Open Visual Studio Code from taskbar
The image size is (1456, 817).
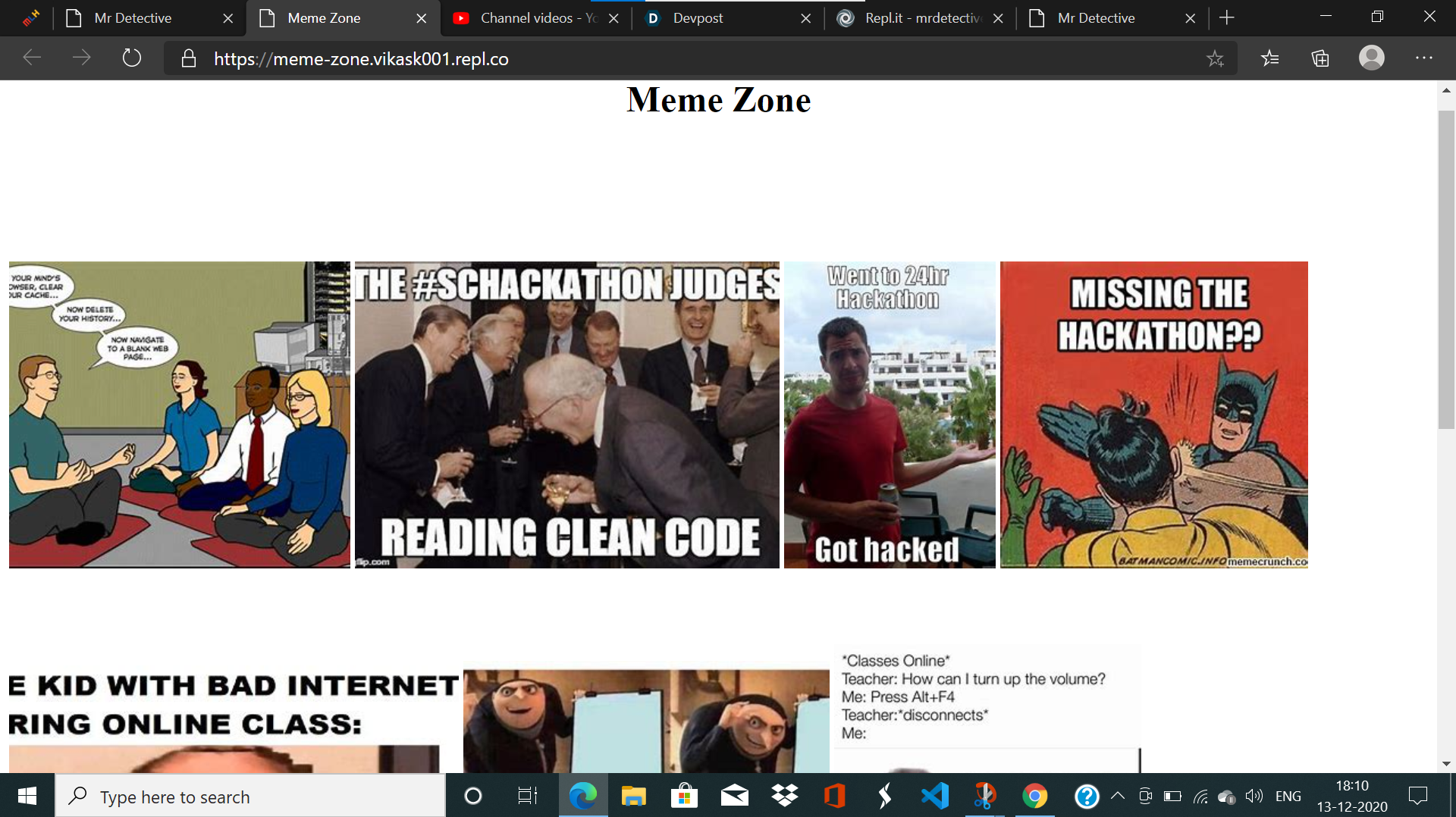point(934,796)
